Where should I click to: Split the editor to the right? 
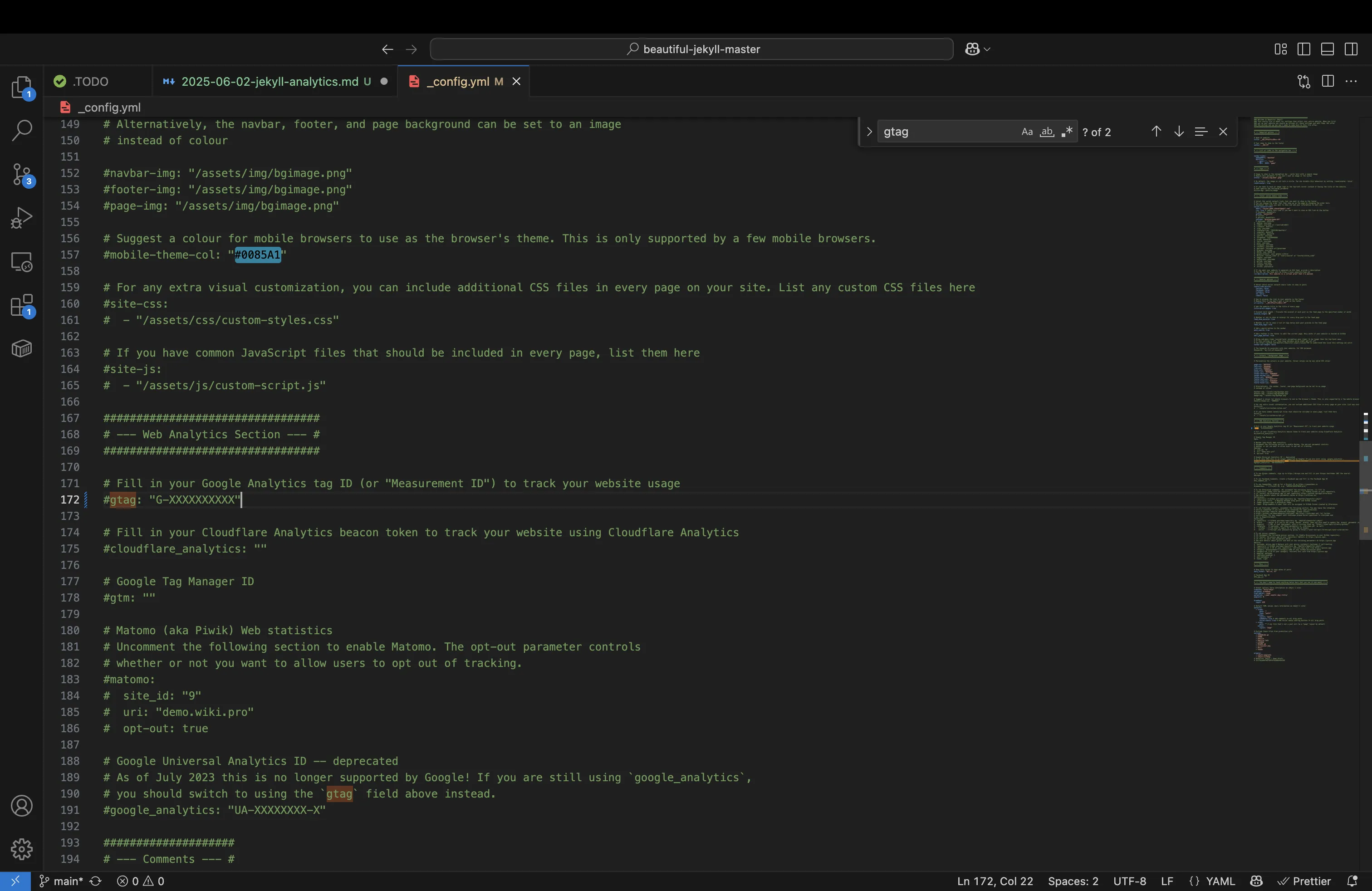tap(1328, 81)
